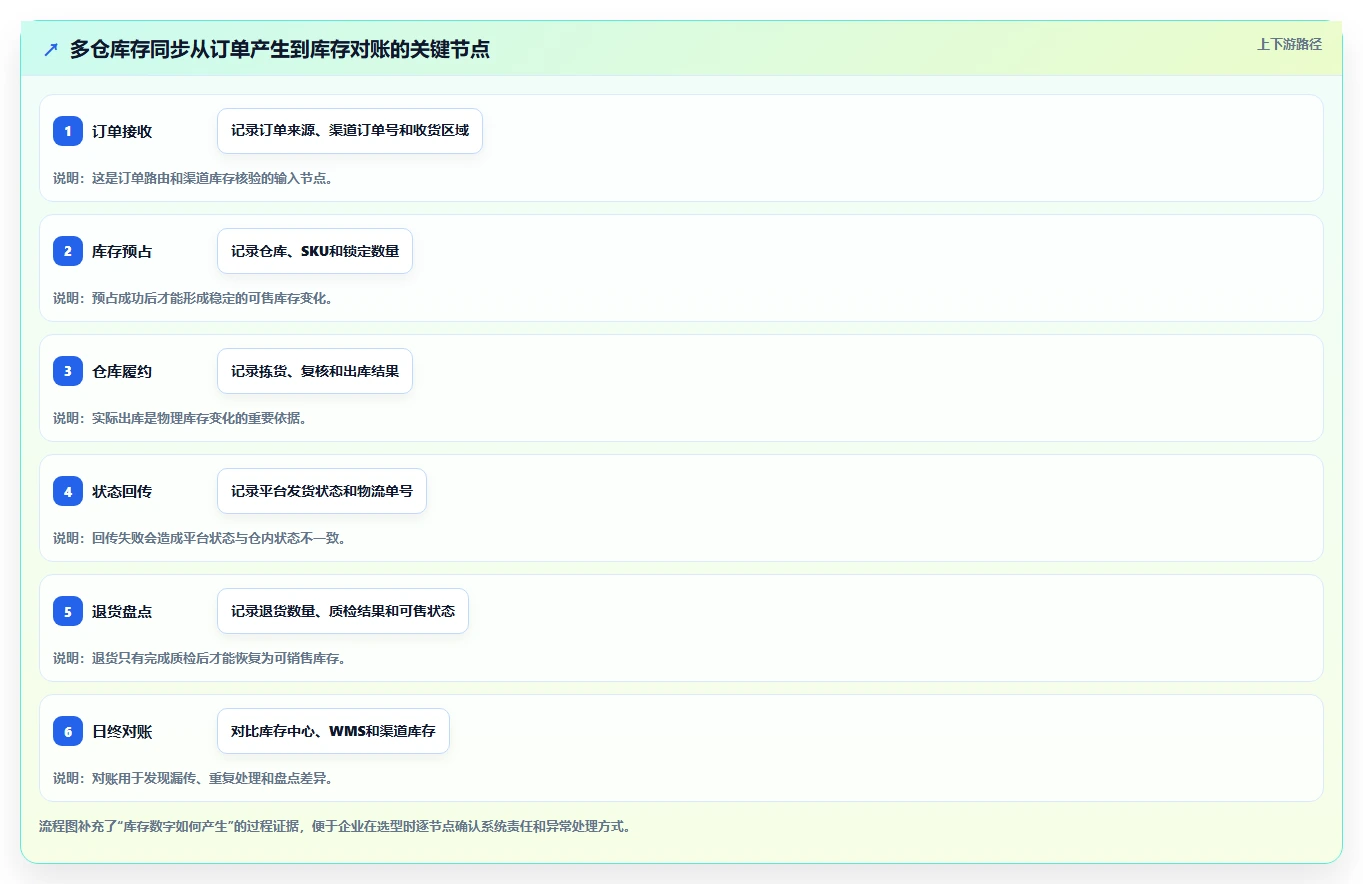Click the 记录拣货、复核和出库结果 box

[x=315, y=371]
